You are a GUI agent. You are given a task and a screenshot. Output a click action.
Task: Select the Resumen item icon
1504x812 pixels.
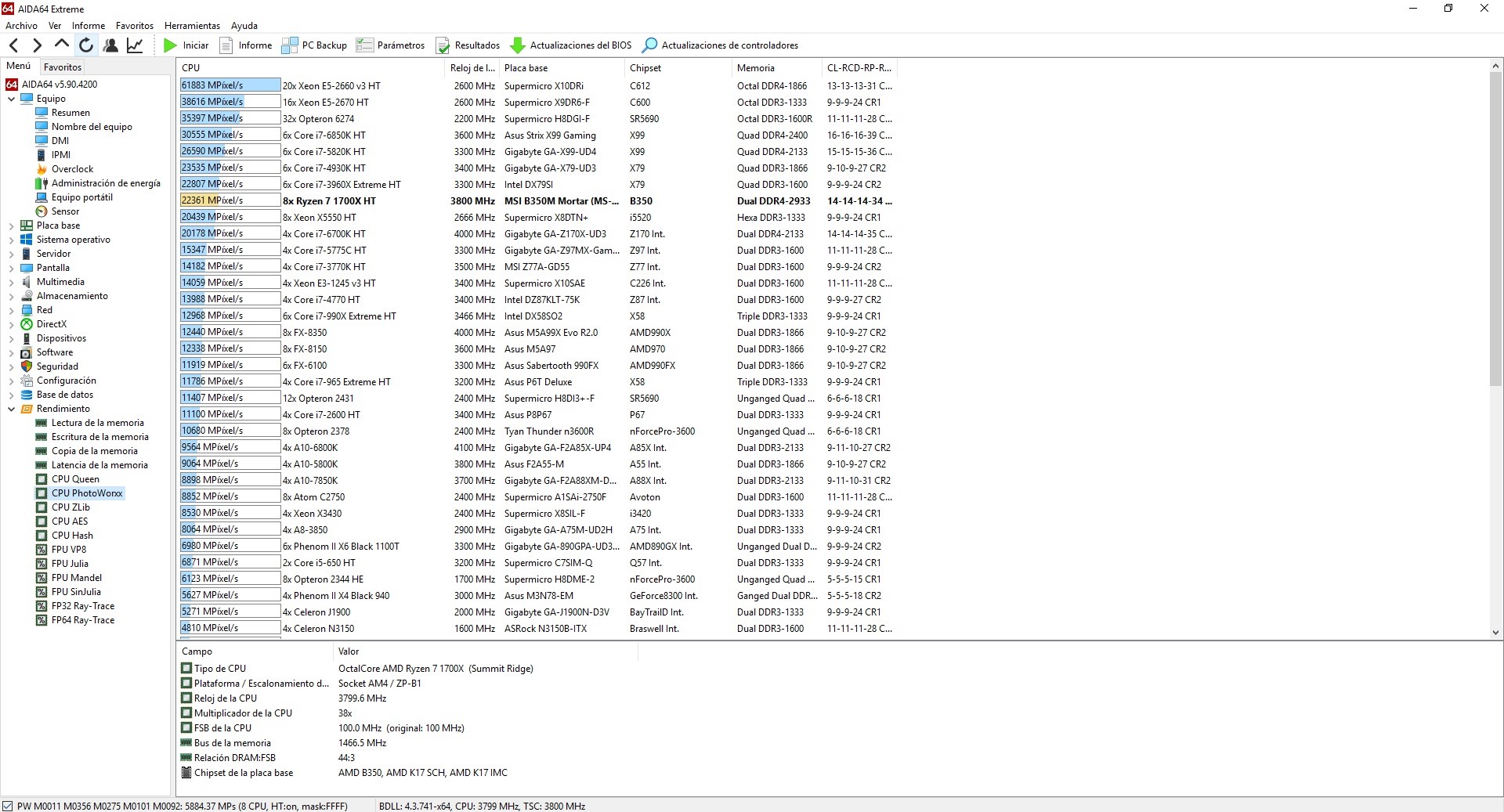[x=42, y=113]
